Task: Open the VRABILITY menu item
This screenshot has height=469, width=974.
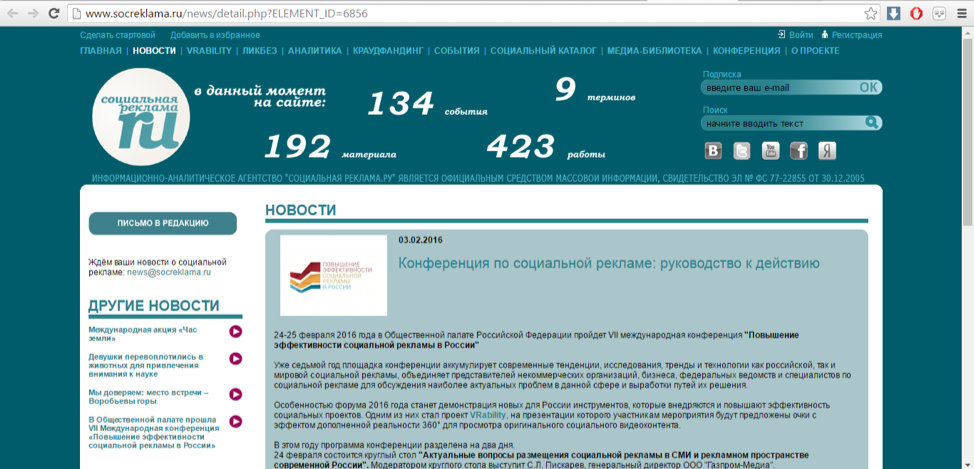Action: pos(209,51)
